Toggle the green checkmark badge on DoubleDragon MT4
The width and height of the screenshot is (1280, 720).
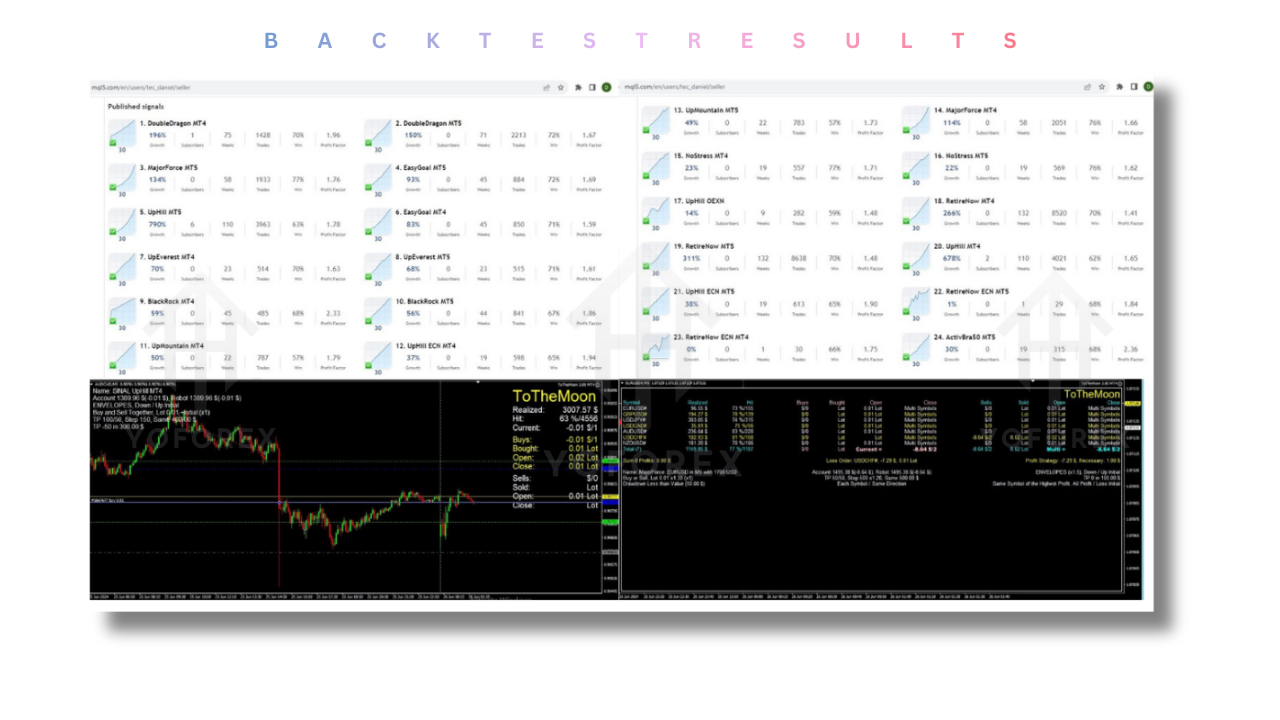[x=113, y=143]
